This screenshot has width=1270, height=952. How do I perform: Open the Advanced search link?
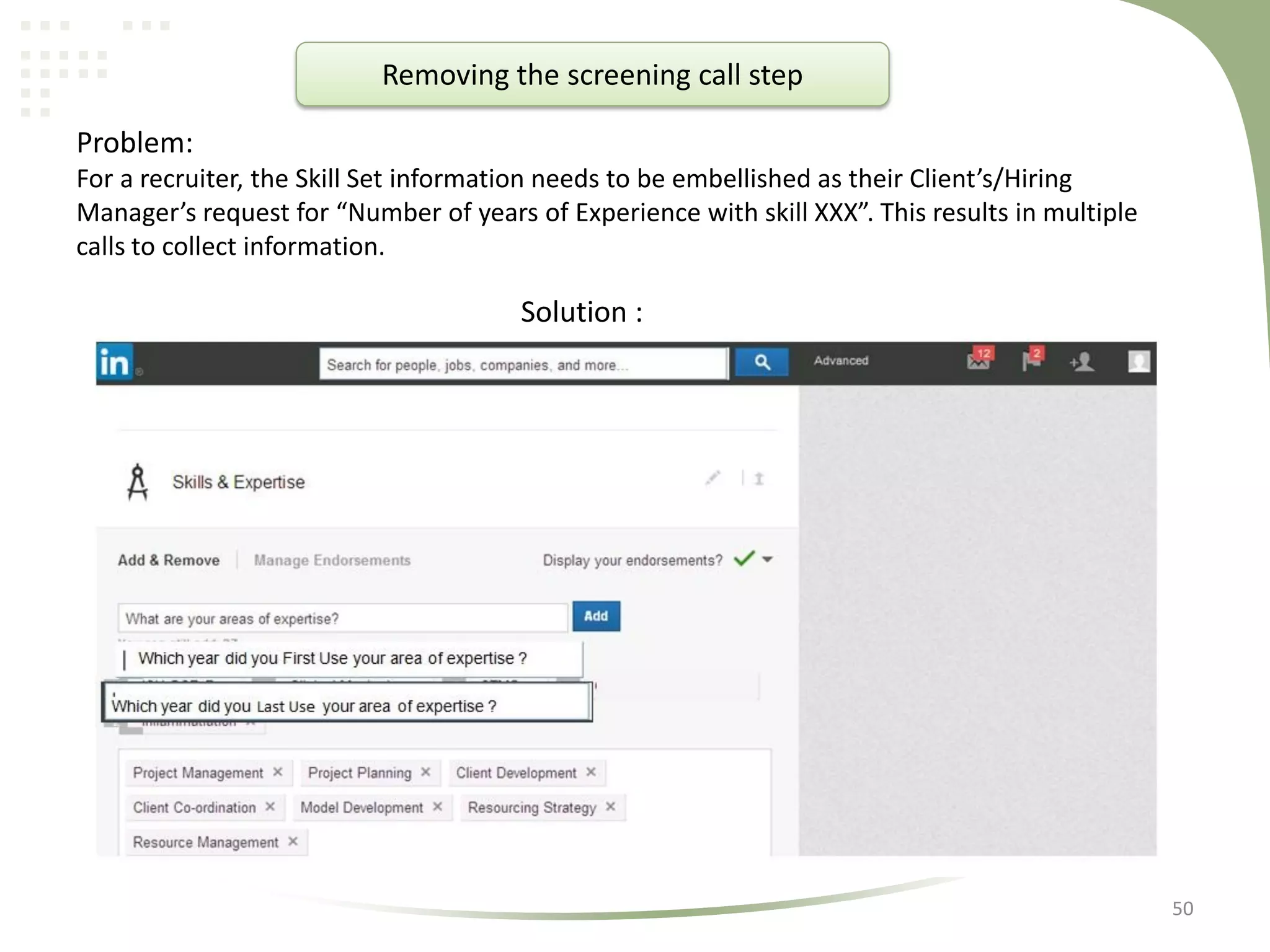pos(841,361)
